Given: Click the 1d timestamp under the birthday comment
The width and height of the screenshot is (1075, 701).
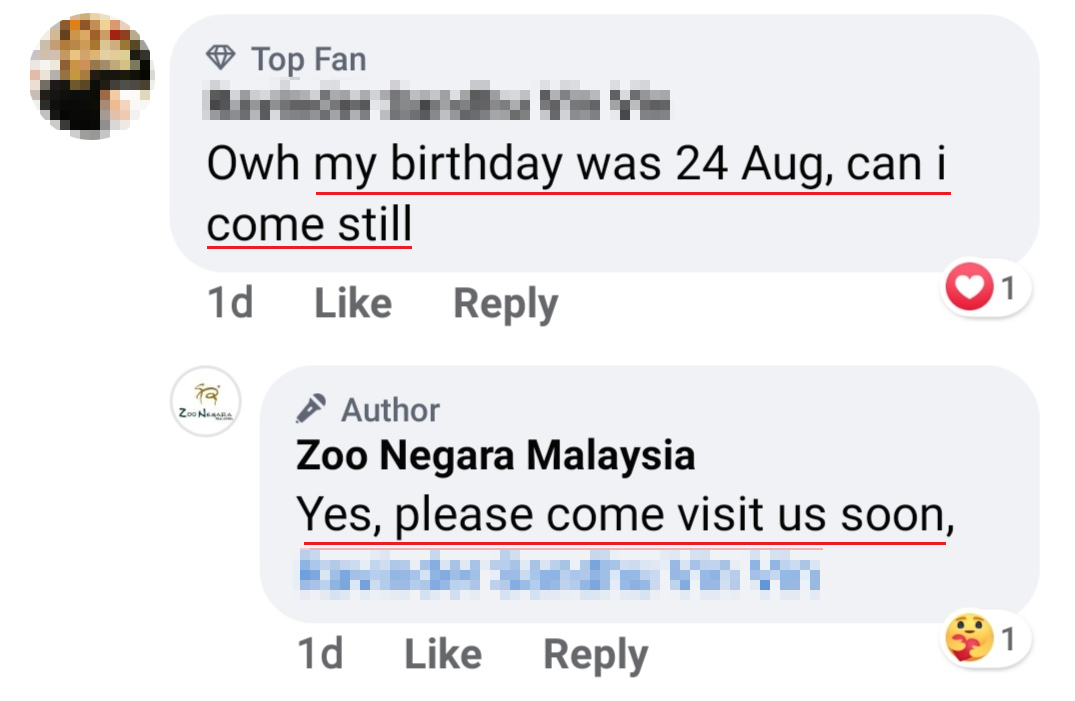Looking at the screenshot, I should coord(229,303).
